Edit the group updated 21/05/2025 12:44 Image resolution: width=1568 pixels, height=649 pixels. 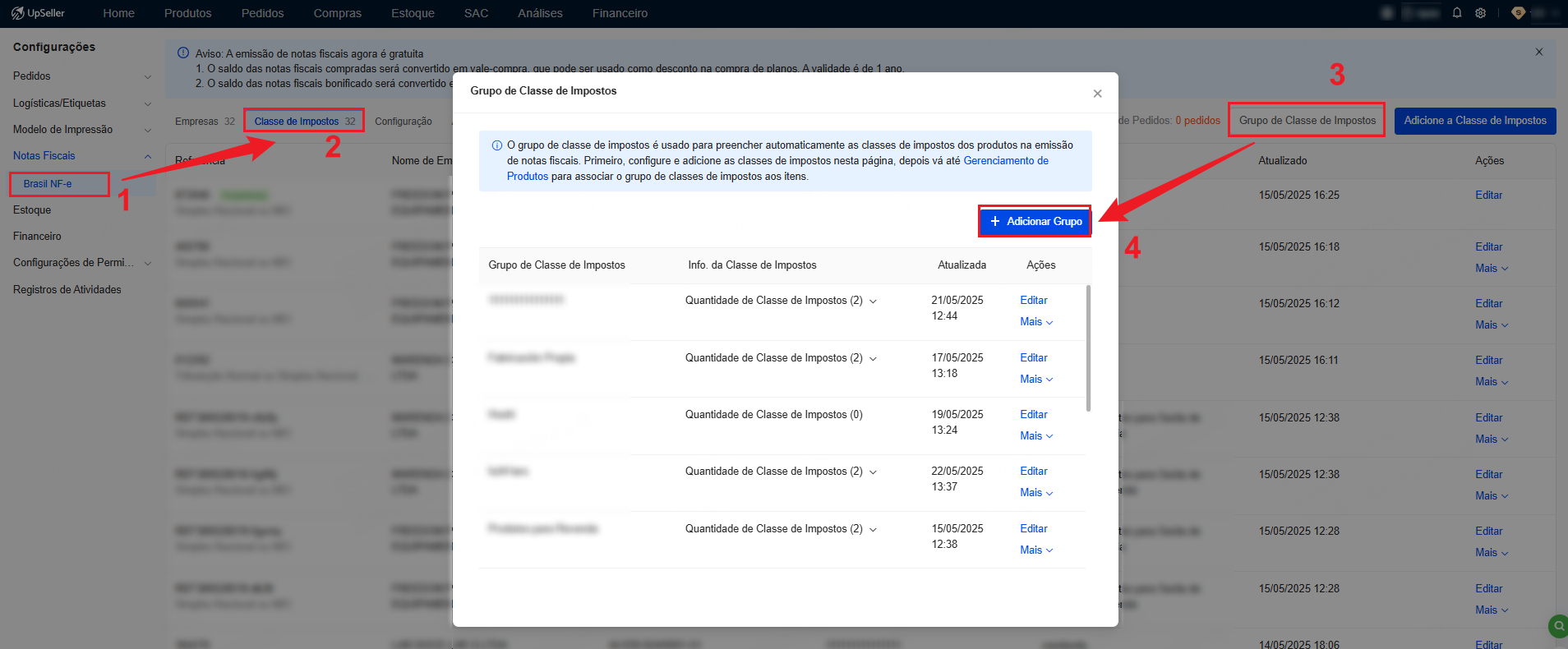click(1034, 301)
